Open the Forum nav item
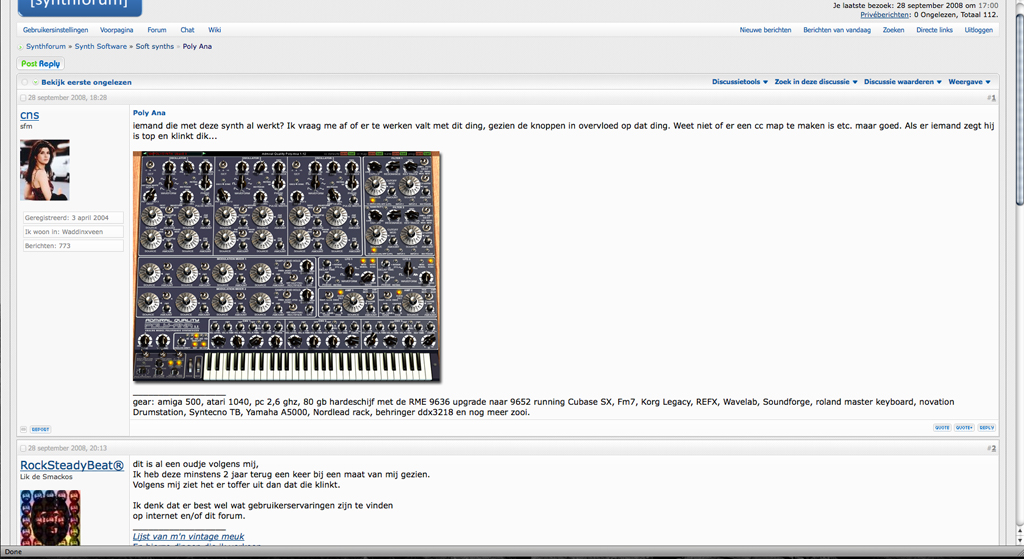 coord(157,30)
